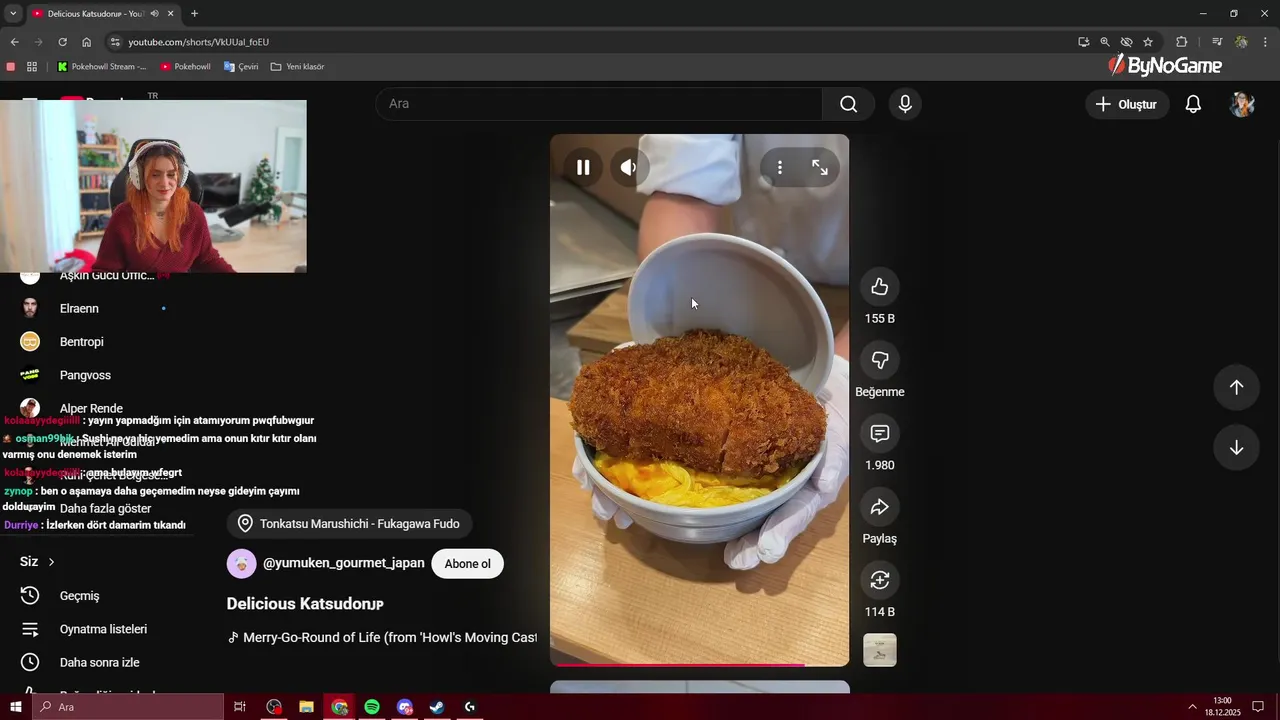Viewport: 1280px width, 720px height.
Task: Click the youtube.com address bar URL
Action: (198, 42)
